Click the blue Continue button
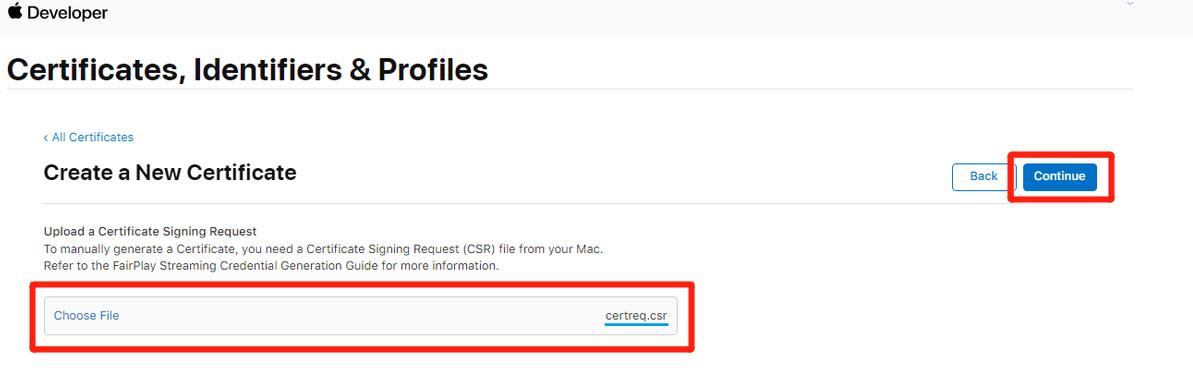Image resolution: width=1193 pixels, height=372 pixels. tap(1059, 176)
